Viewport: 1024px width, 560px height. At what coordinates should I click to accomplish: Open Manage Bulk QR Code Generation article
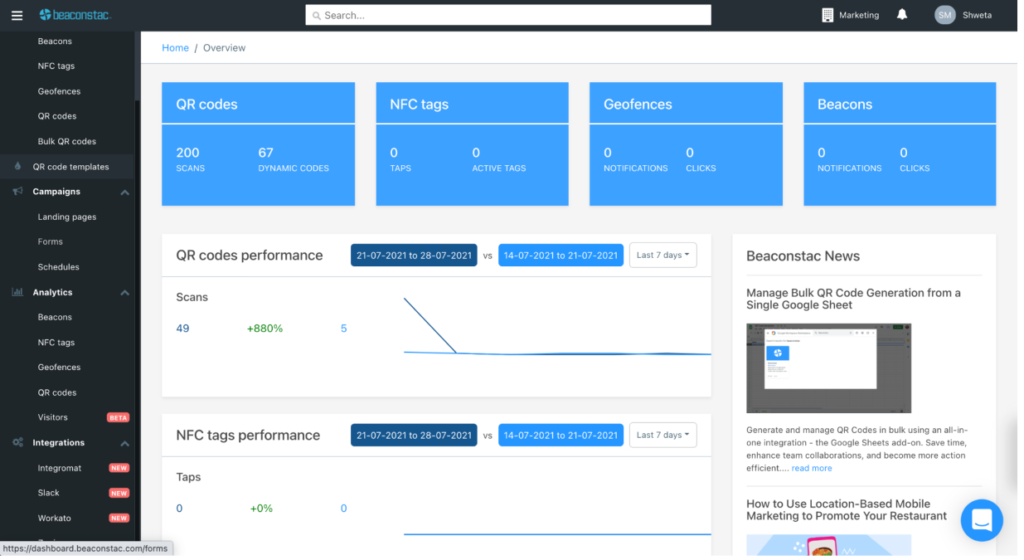(x=854, y=300)
